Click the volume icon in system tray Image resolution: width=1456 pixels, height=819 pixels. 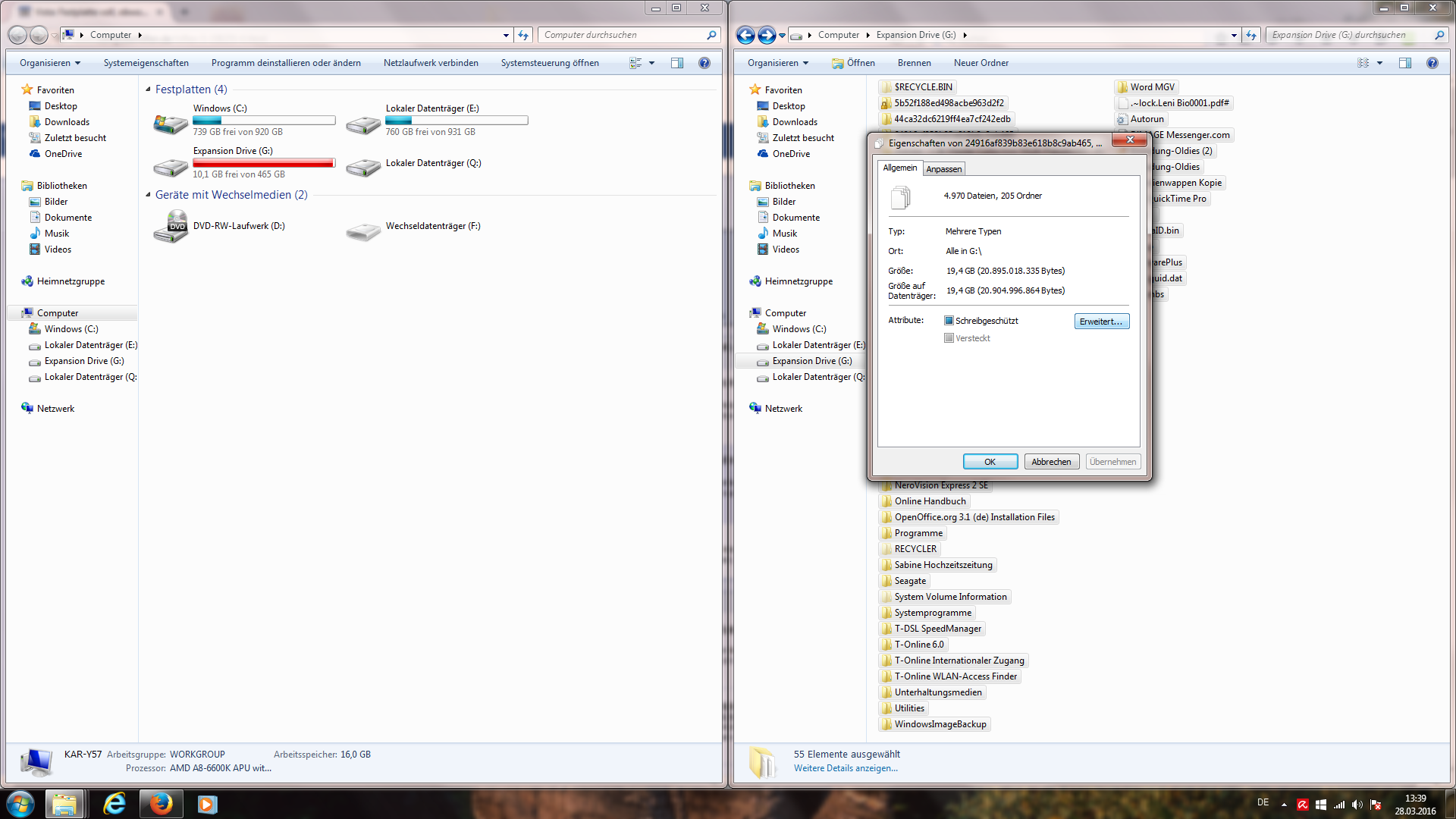[1357, 805]
